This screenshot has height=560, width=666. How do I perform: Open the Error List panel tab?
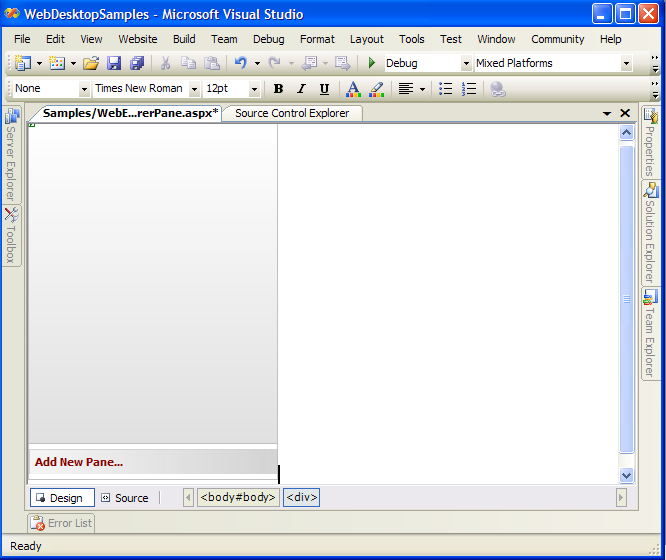pos(62,523)
